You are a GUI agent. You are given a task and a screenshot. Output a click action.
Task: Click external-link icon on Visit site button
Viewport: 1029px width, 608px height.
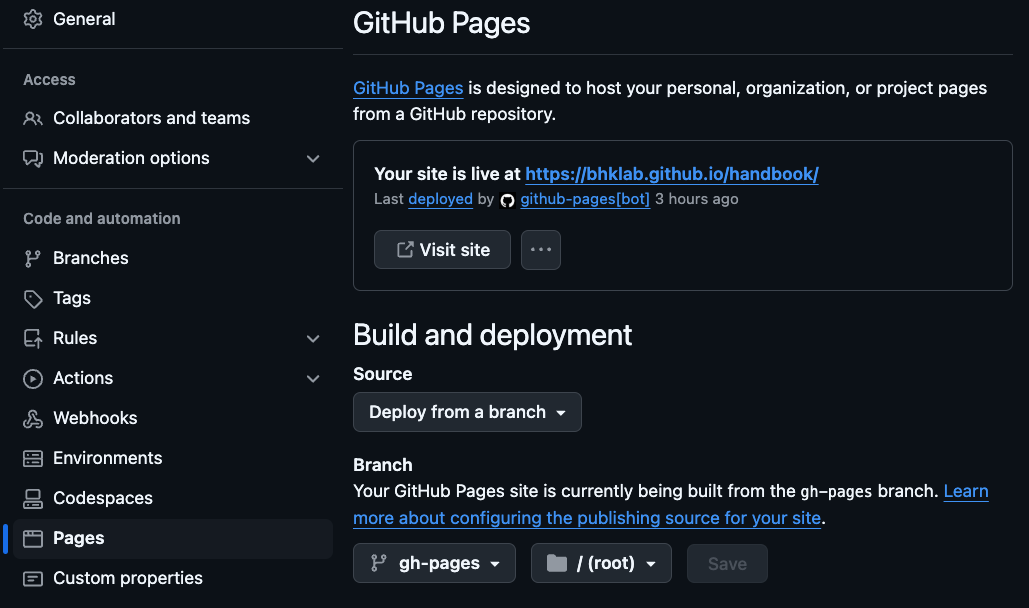[405, 250]
